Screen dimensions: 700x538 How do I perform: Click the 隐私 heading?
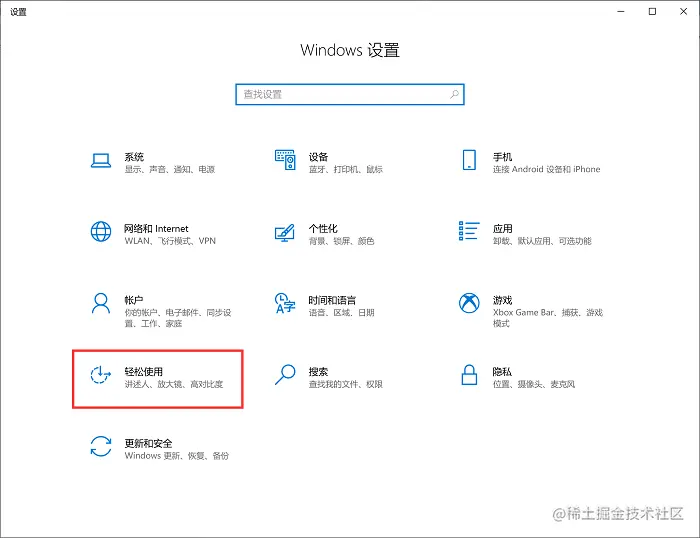(x=502, y=371)
